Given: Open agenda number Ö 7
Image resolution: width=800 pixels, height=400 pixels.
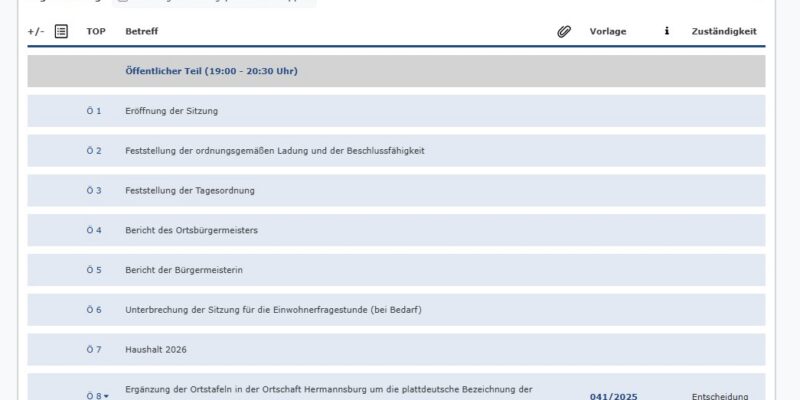Looking at the screenshot, I should (x=94, y=349).
